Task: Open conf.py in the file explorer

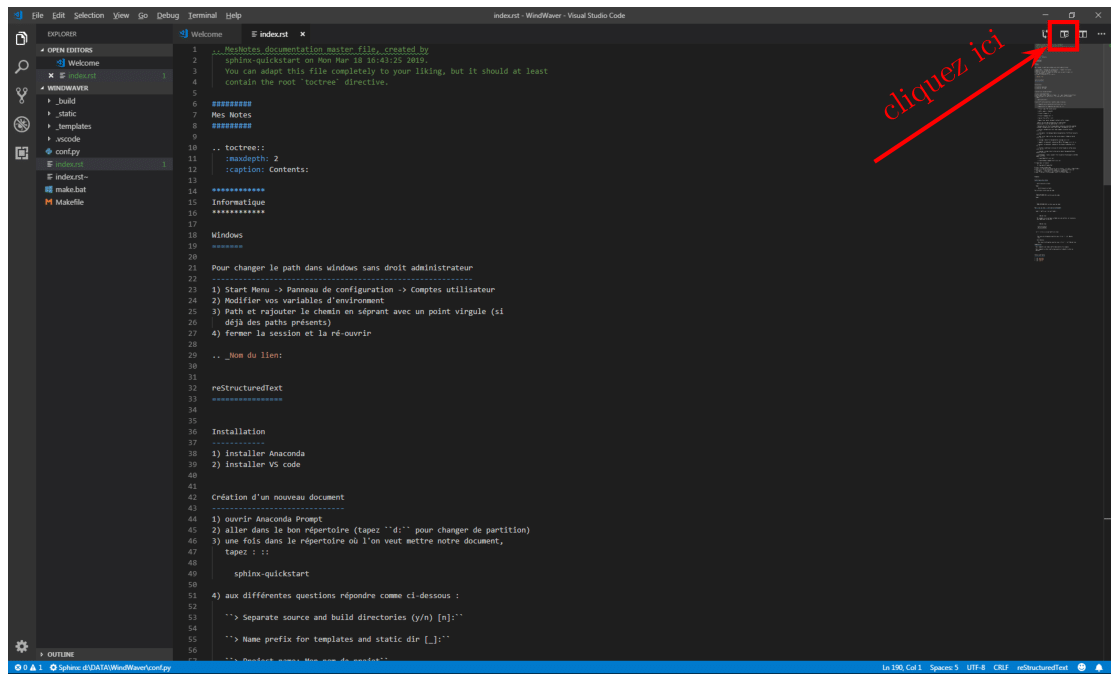Action: click(67, 151)
